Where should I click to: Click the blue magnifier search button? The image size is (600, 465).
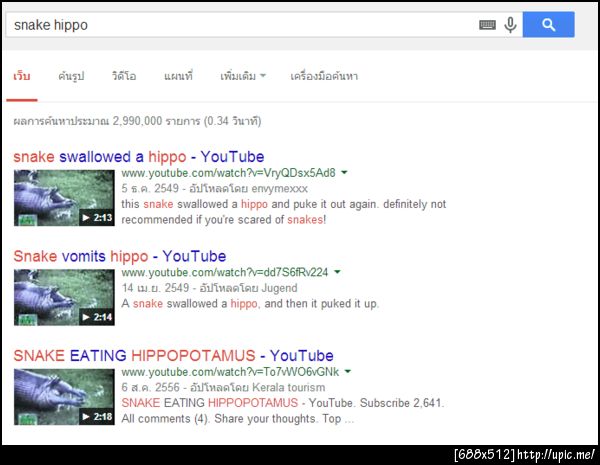548,24
